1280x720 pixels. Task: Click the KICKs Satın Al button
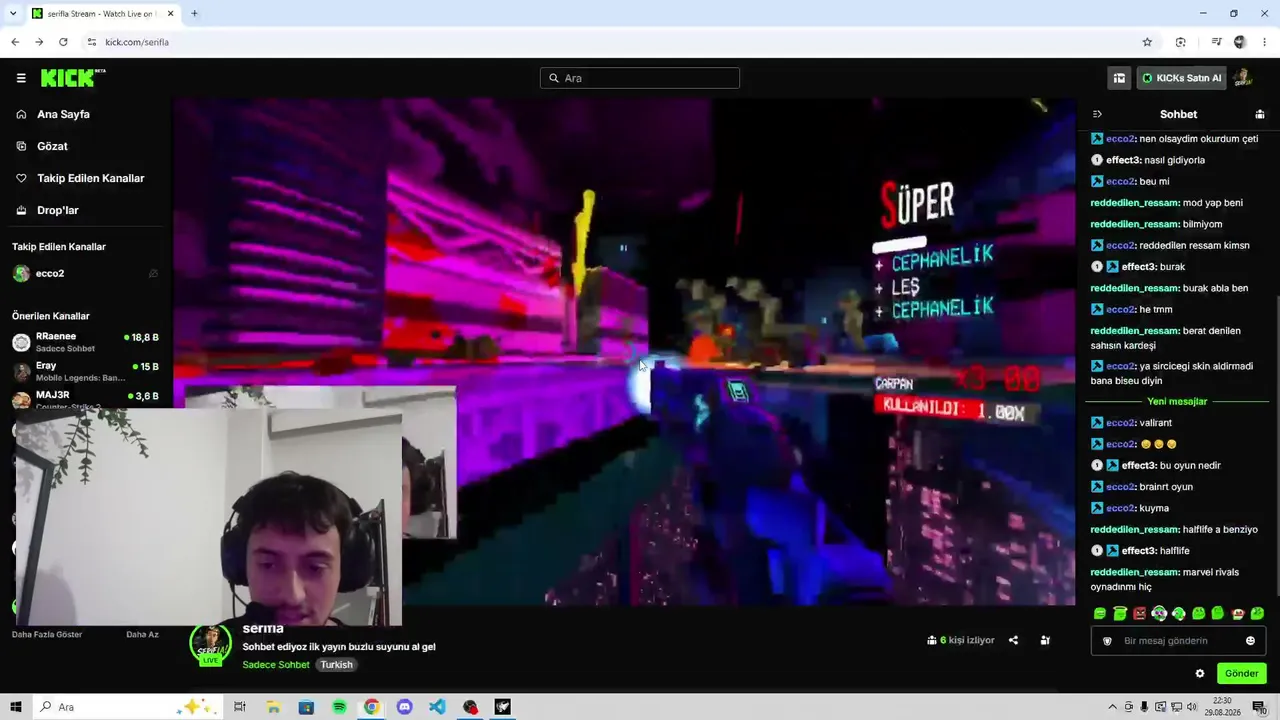tap(1181, 78)
